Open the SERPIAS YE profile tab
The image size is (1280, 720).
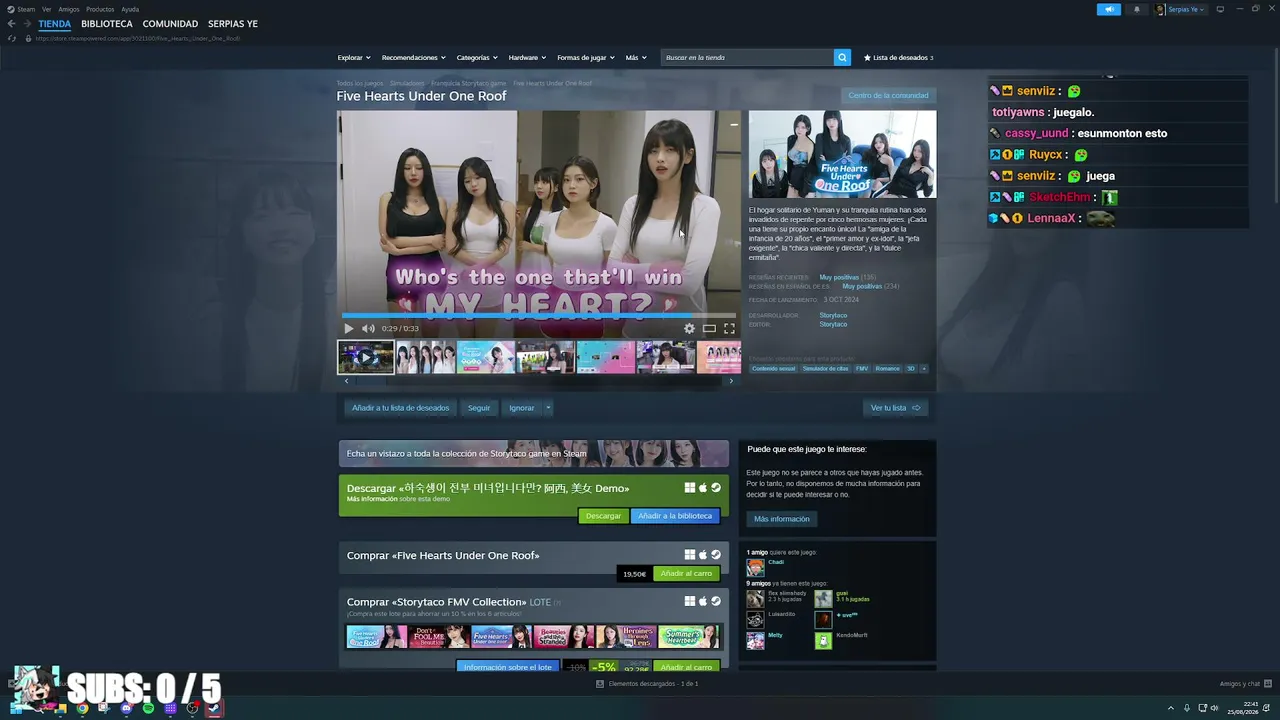(233, 24)
